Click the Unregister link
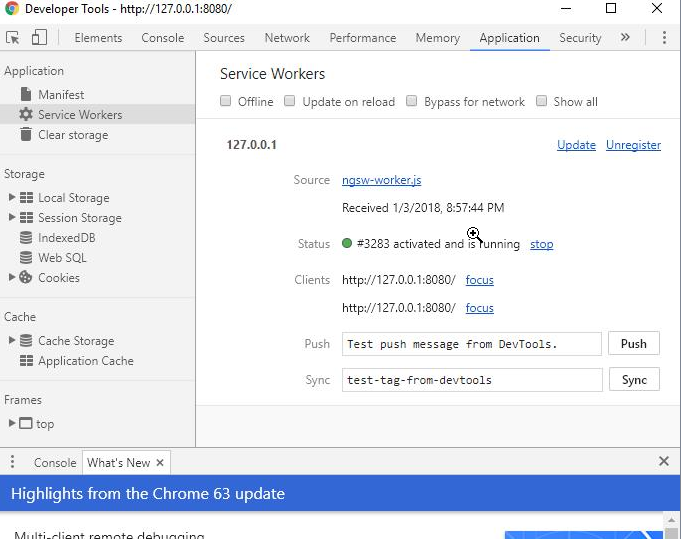Screen dimensions: 681x539 tap(633, 145)
